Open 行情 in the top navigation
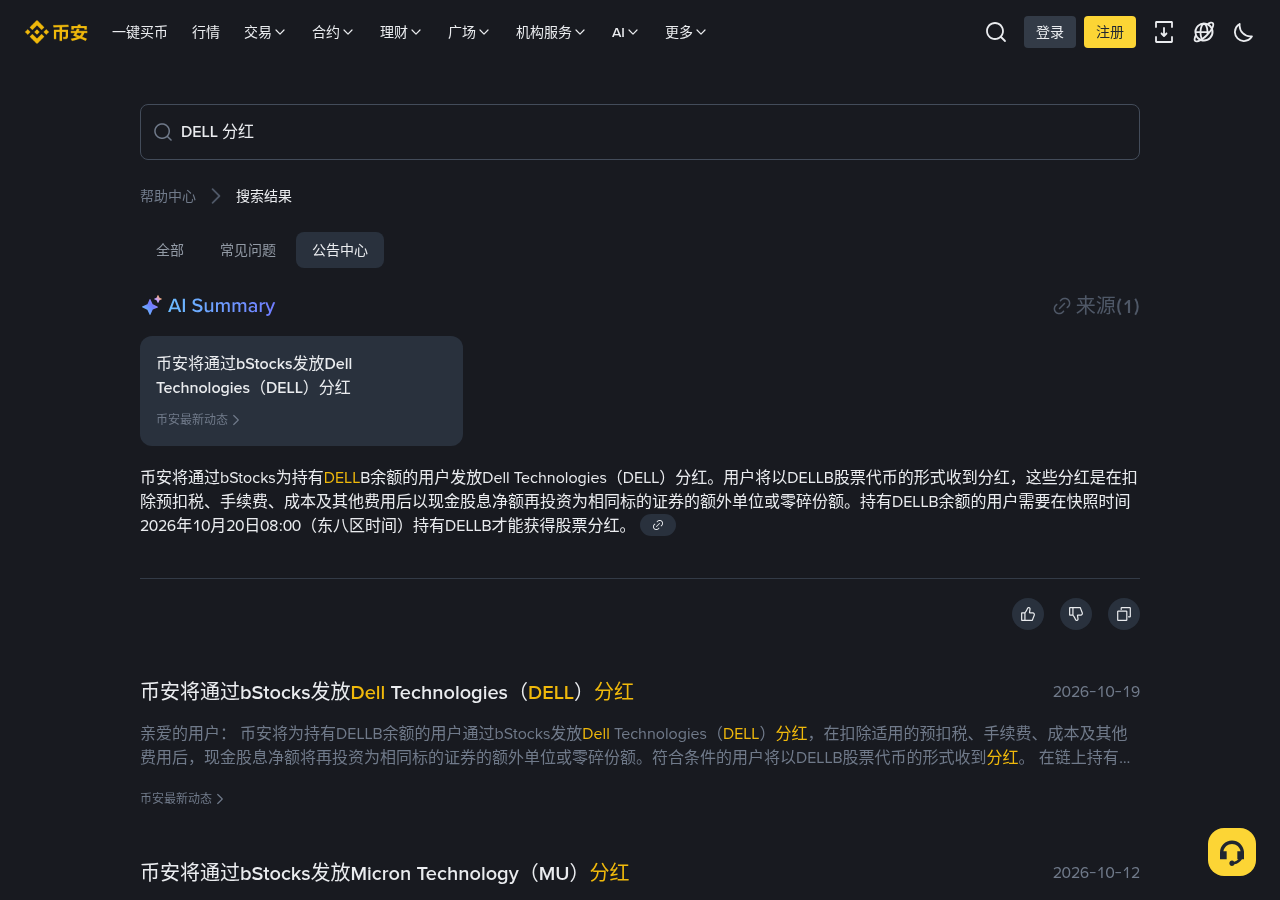1280x900 pixels. click(x=206, y=32)
